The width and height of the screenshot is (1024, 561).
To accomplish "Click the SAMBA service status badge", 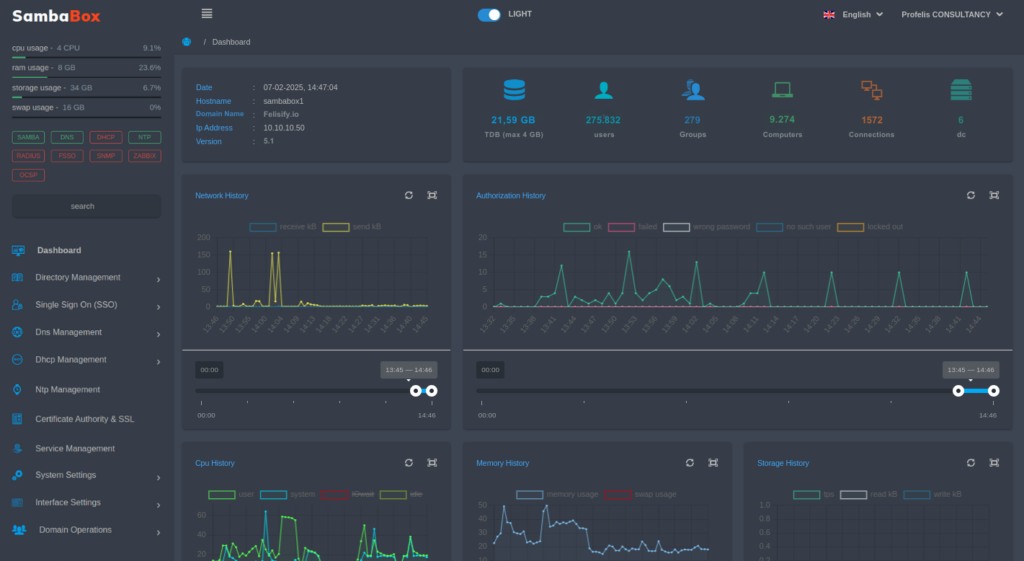I will tap(28, 137).
